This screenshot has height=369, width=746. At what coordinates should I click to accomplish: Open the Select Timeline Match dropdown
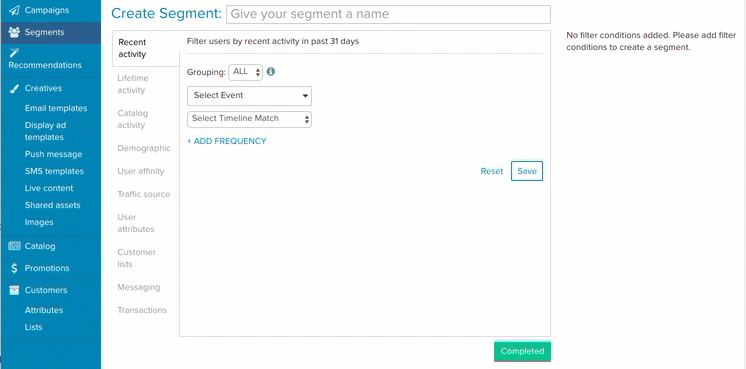pyautogui.click(x=249, y=119)
